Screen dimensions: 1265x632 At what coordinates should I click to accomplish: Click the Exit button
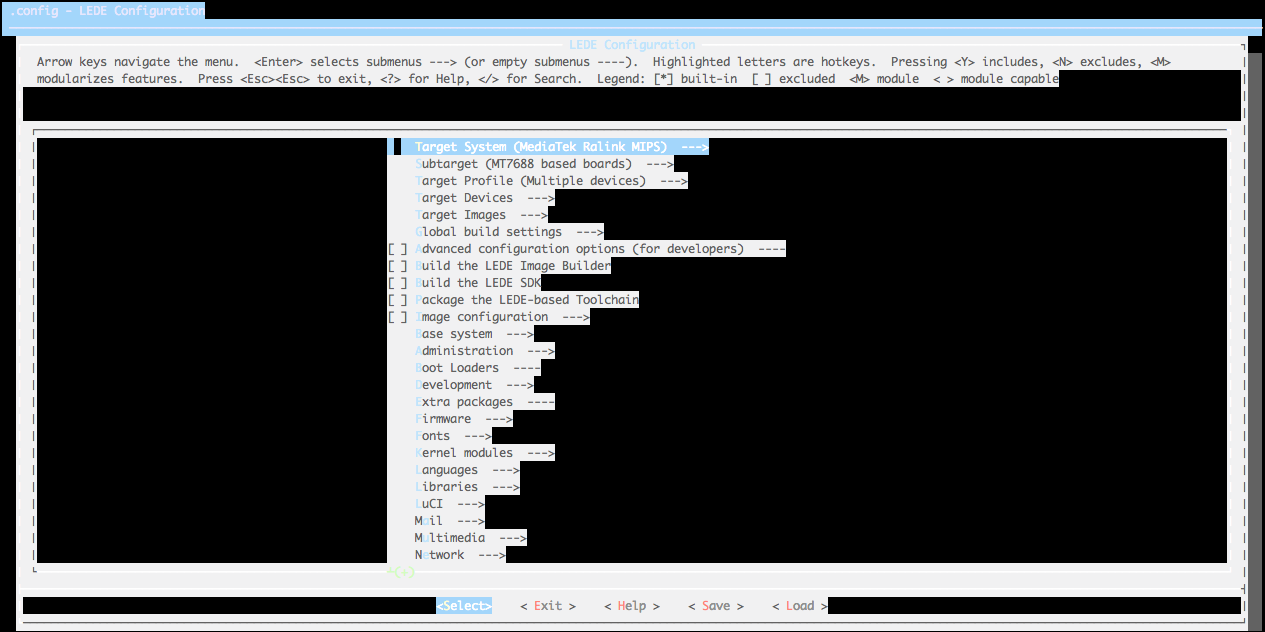[548, 606]
